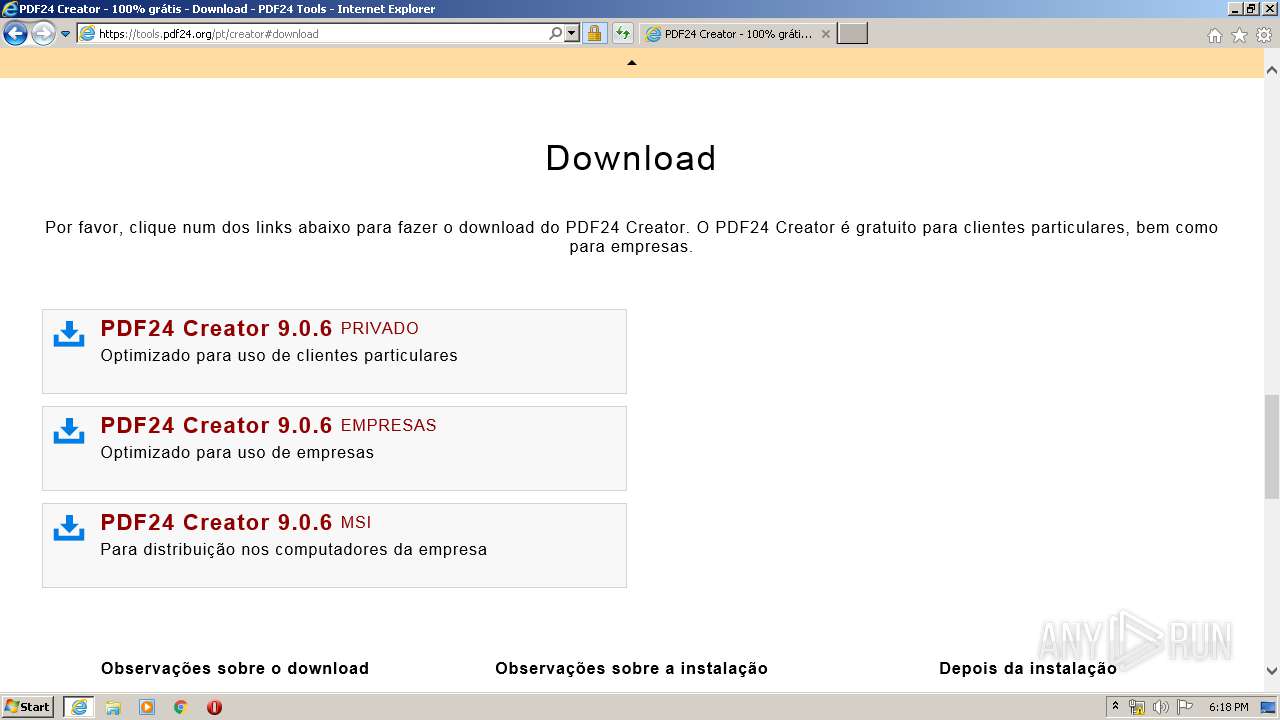Click the Action Center flag tray icon

(1185, 707)
